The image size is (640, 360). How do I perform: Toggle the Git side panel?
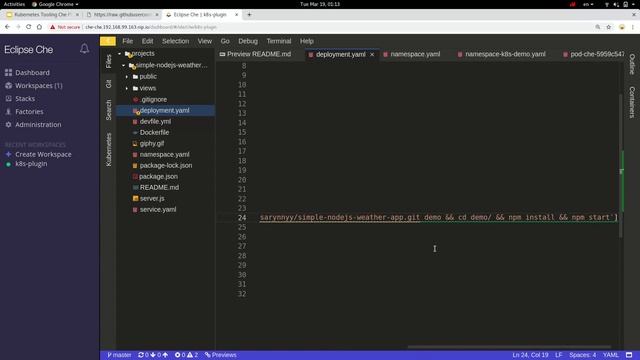point(108,84)
